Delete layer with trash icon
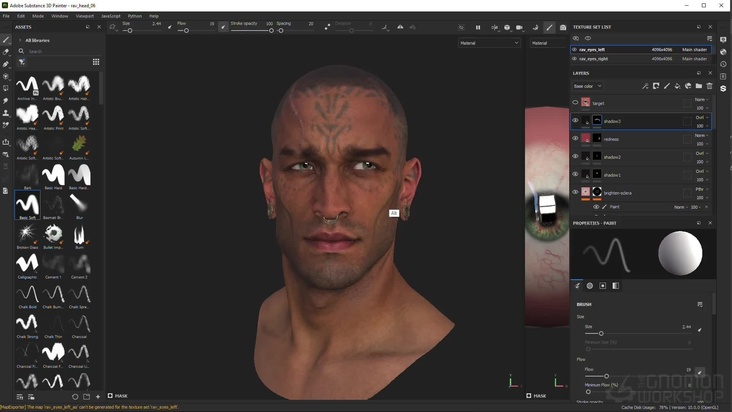The height and width of the screenshot is (412, 732). 710,86
